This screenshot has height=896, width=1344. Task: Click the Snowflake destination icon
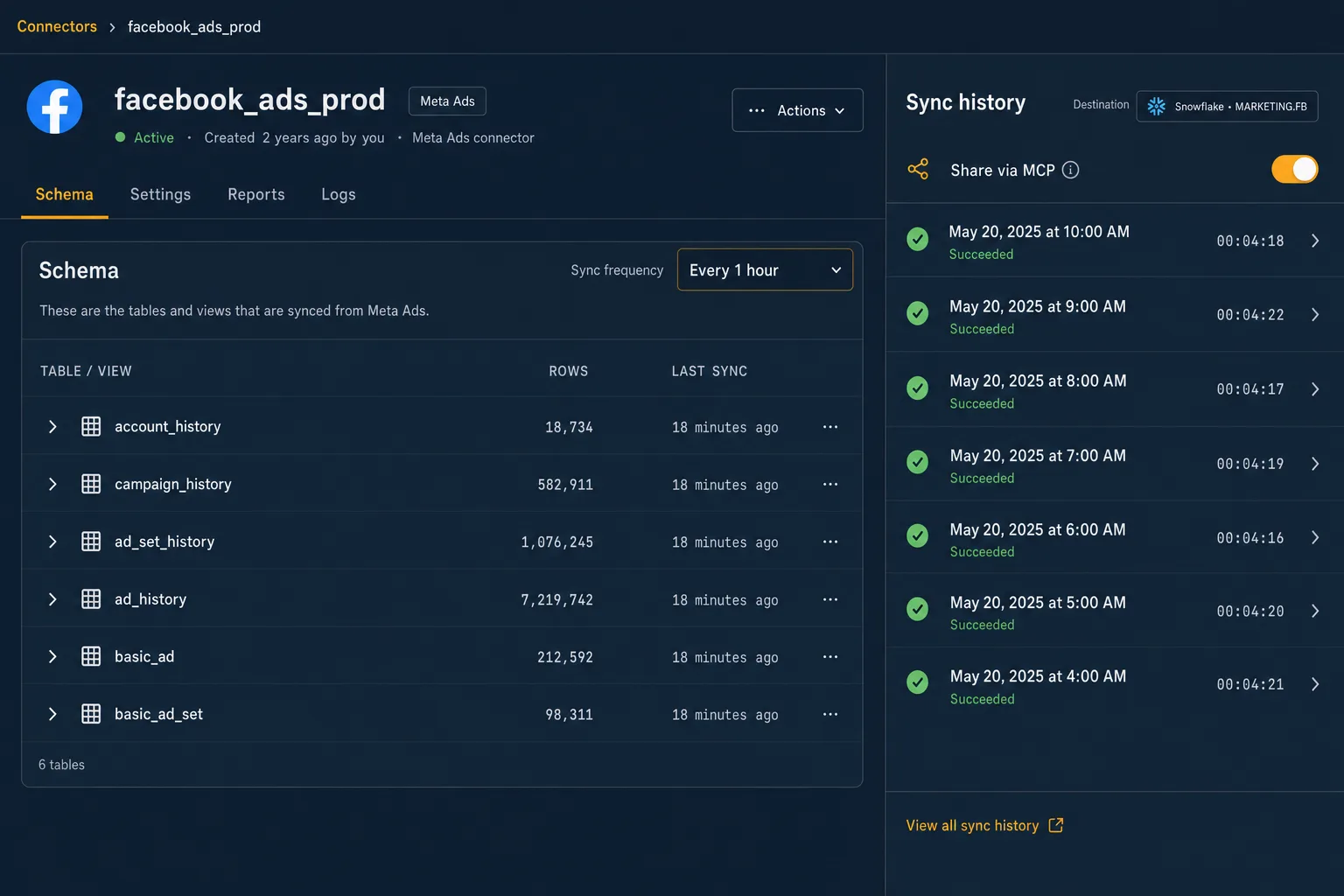tap(1156, 106)
